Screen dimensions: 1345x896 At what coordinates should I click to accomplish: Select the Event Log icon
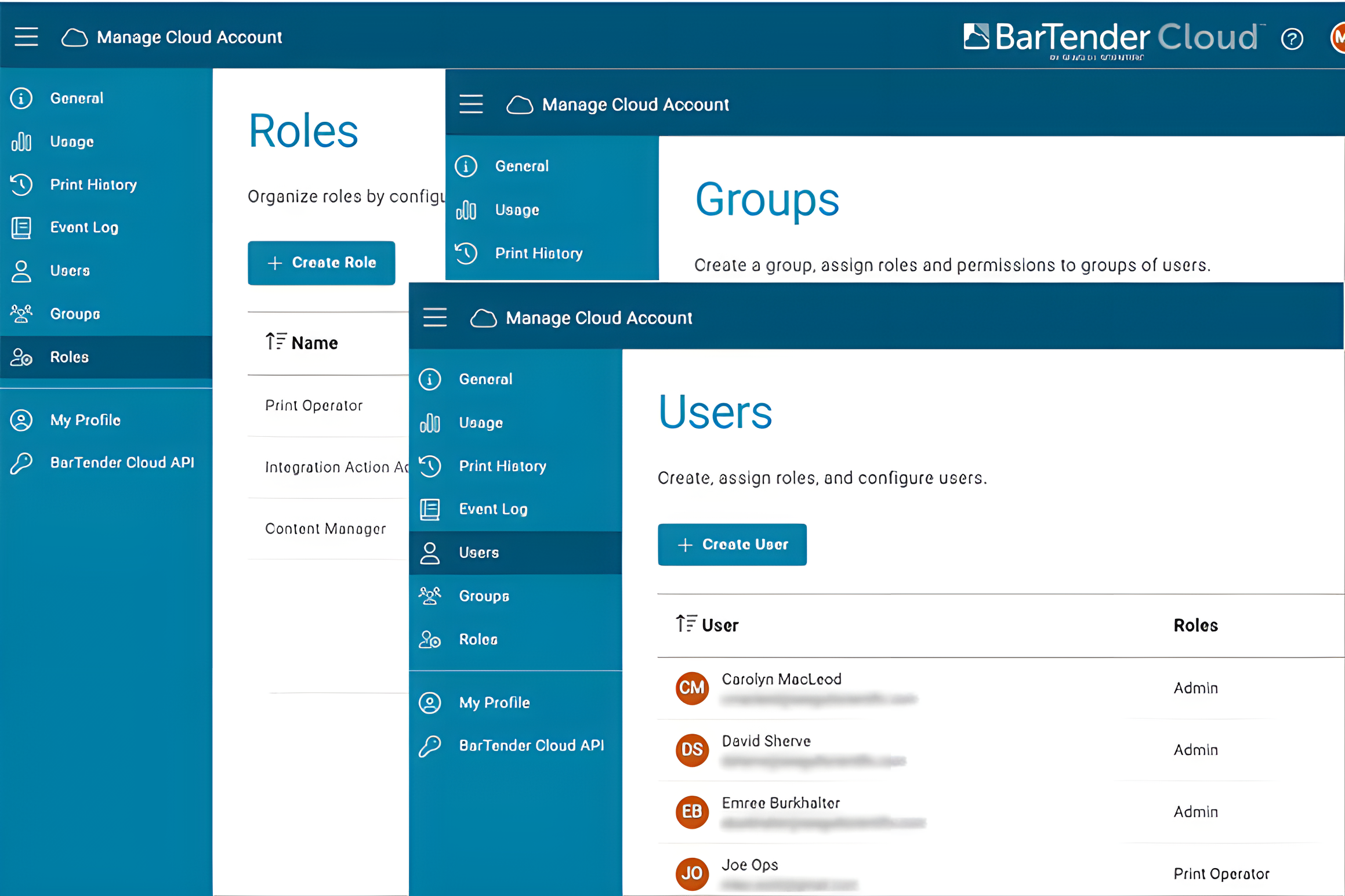[x=21, y=227]
